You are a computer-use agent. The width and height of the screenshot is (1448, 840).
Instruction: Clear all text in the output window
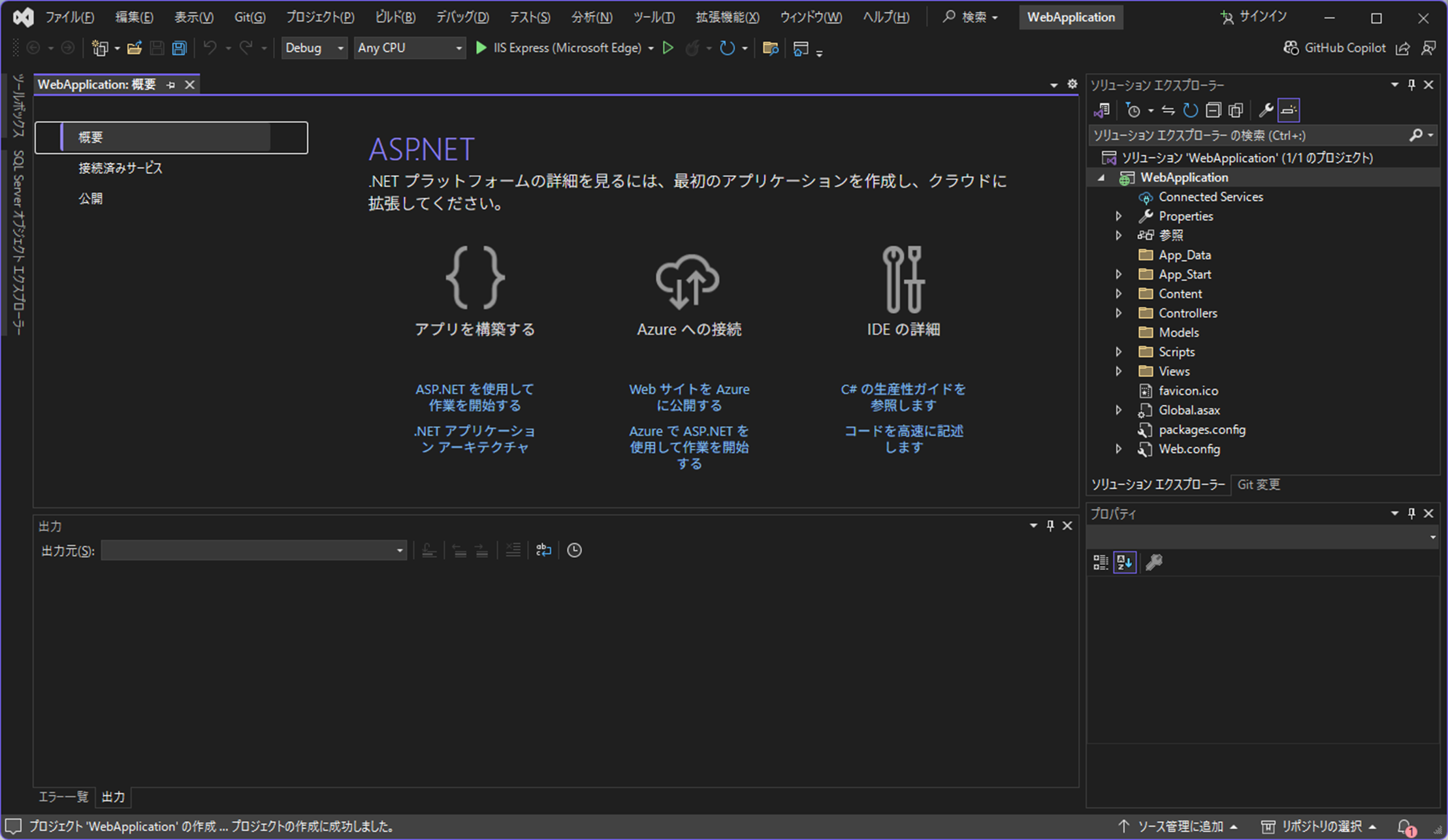[x=513, y=549]
